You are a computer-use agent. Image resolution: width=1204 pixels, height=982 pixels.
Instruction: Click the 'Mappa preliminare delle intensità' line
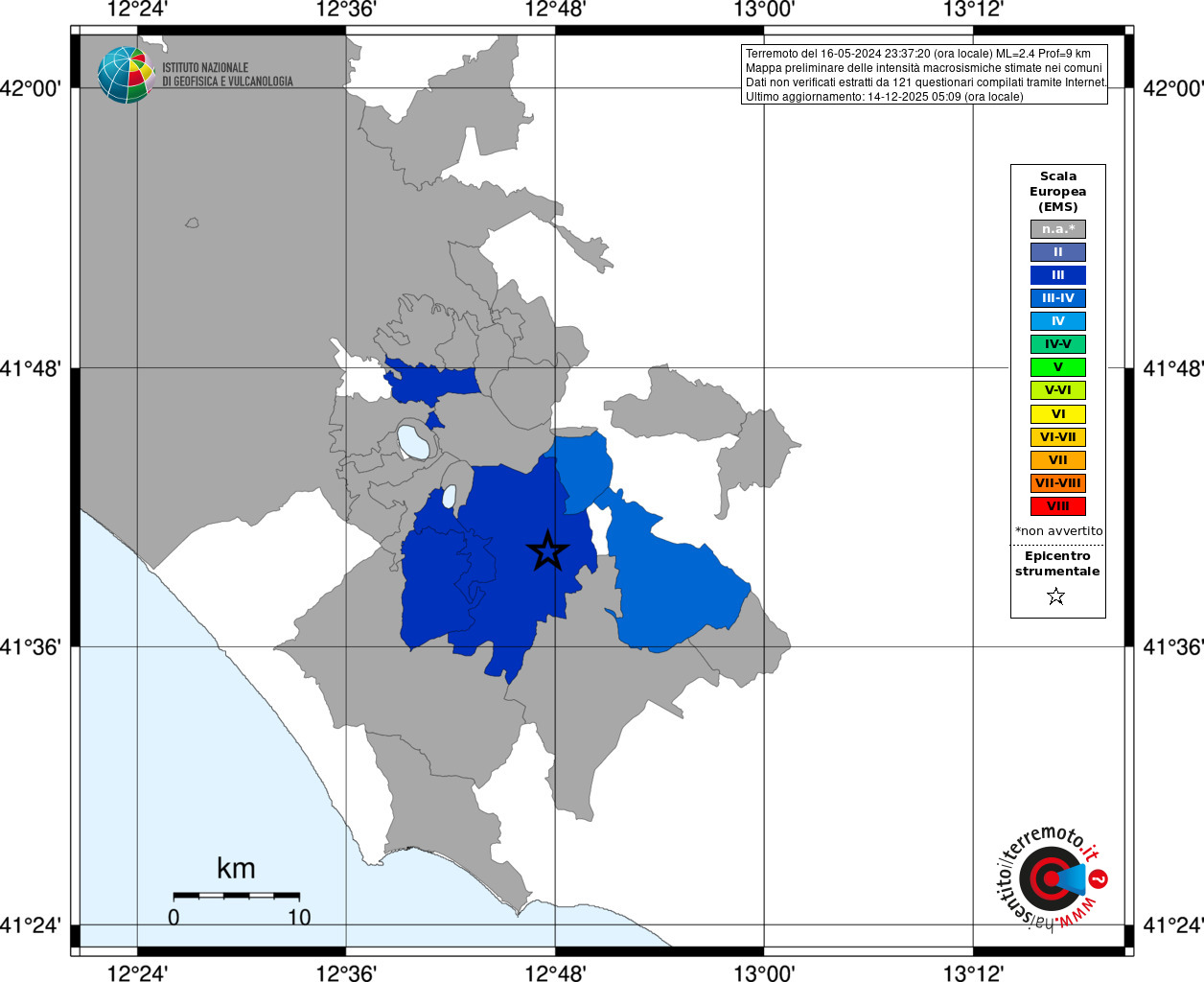[x=924, y=68]
